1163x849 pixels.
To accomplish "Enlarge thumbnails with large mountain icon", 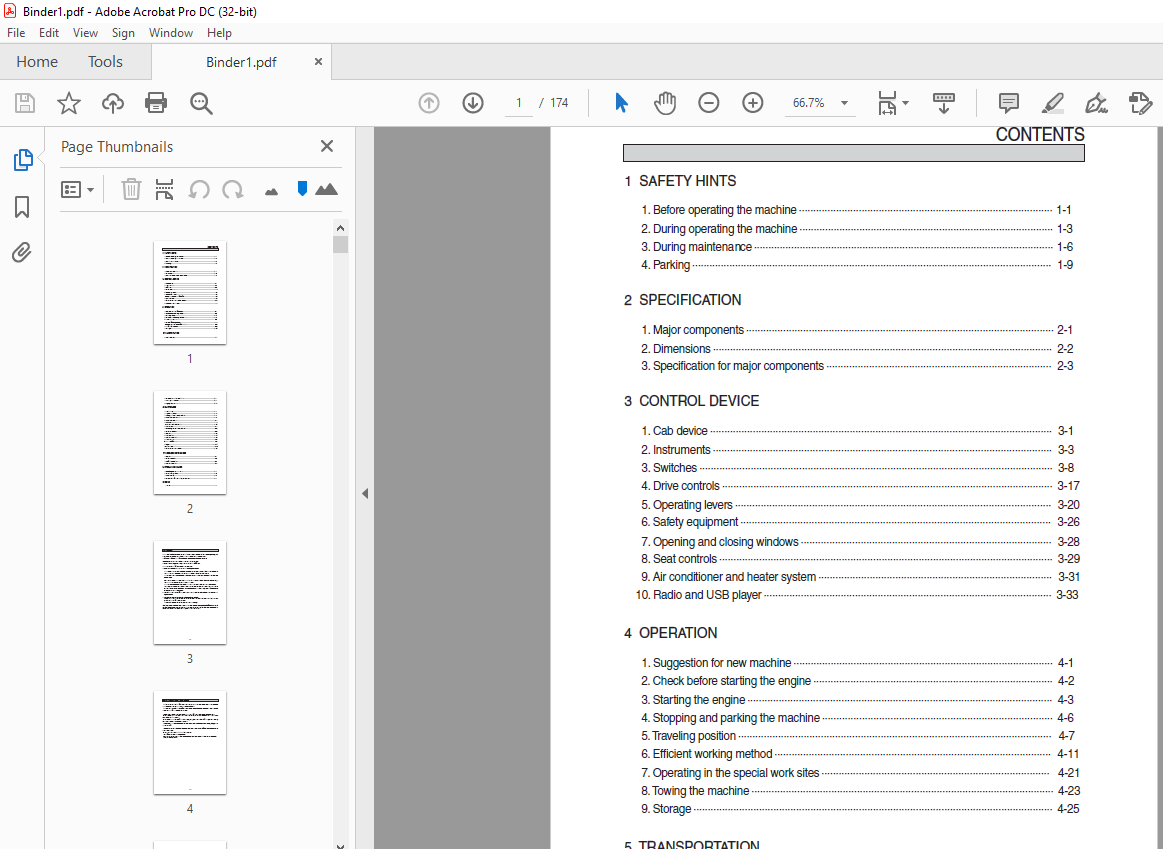I will 326,189.
